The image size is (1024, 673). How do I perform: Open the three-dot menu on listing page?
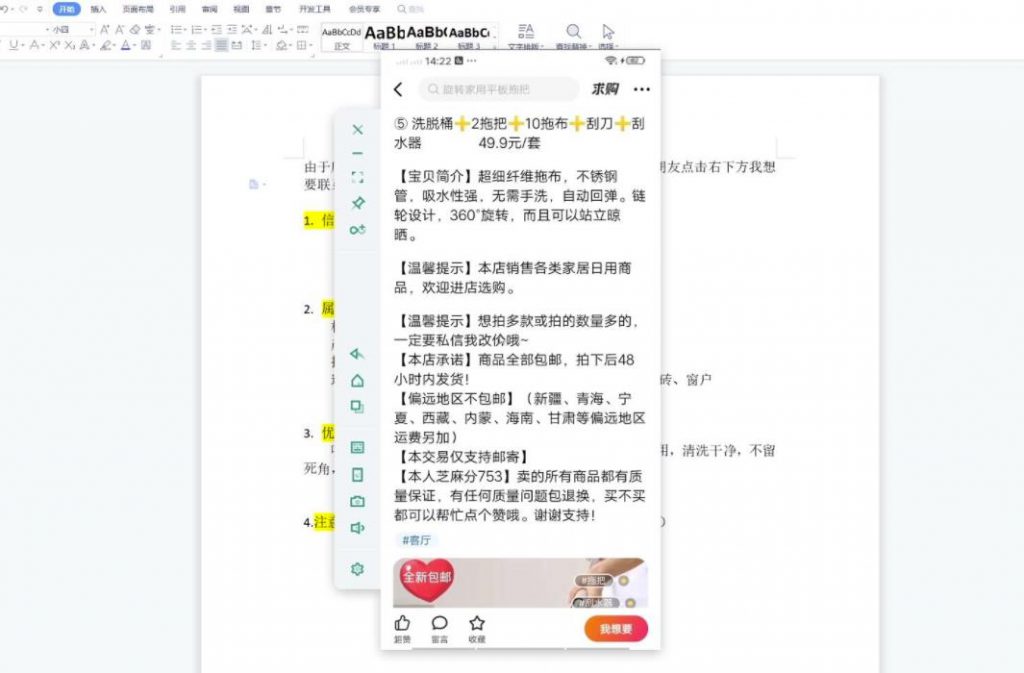click(x=641, y=90)
